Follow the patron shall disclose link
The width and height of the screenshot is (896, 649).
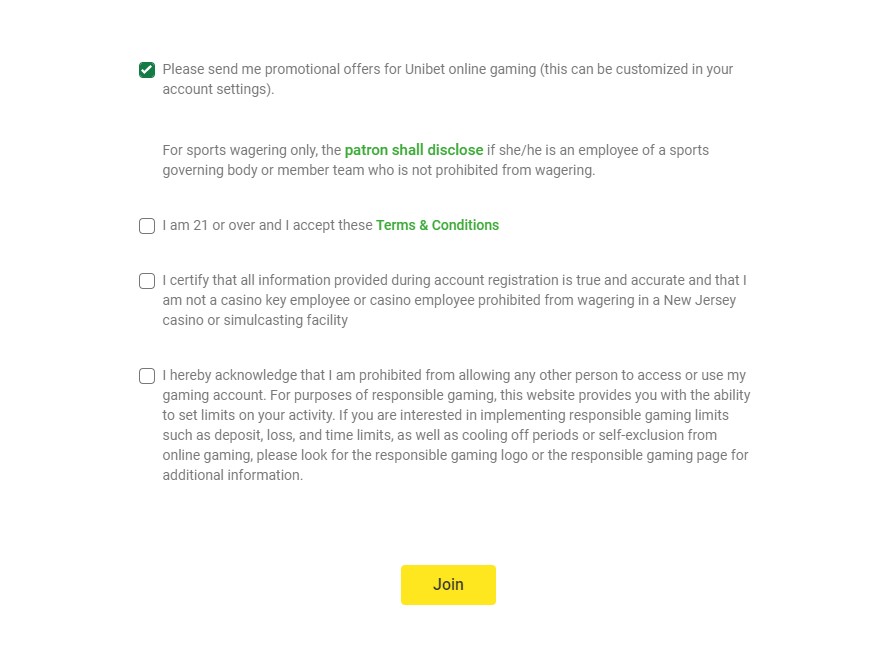coord(414,150)
